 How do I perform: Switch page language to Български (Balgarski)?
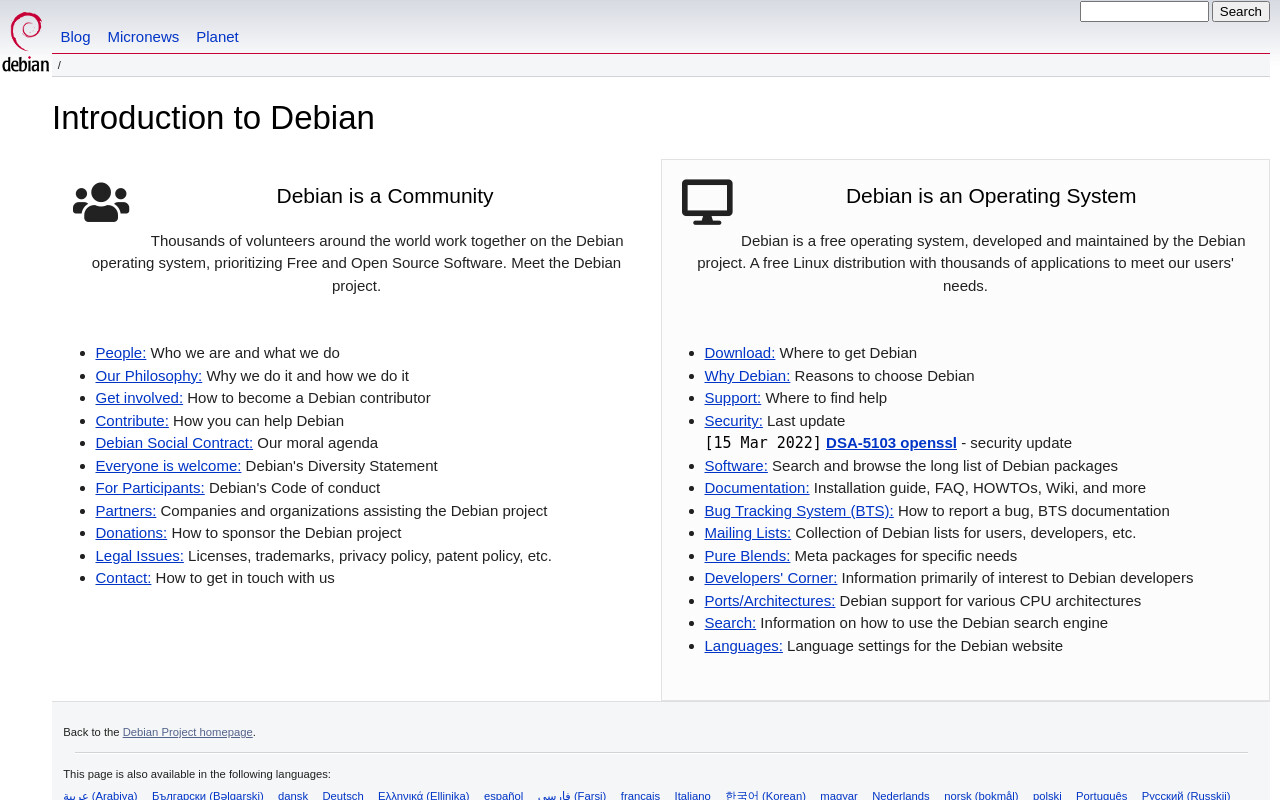[207, 795]
